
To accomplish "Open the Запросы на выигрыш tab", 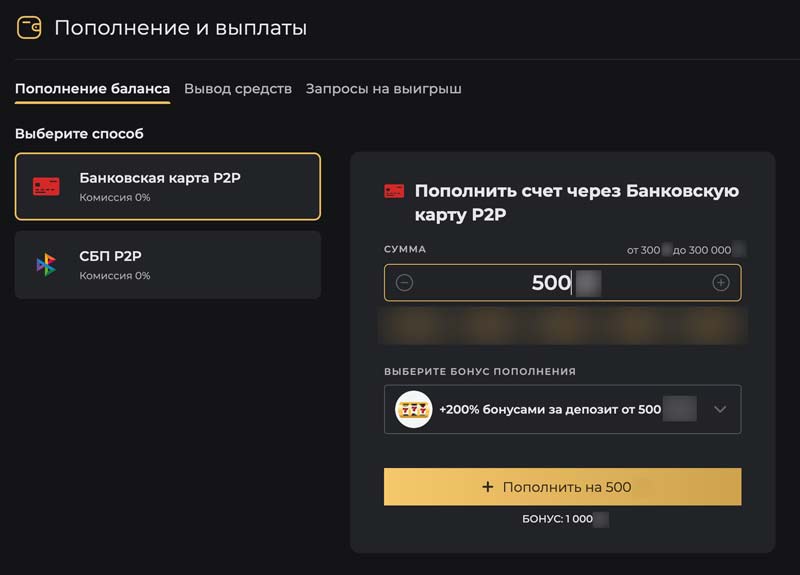I will tap(383, 89).
